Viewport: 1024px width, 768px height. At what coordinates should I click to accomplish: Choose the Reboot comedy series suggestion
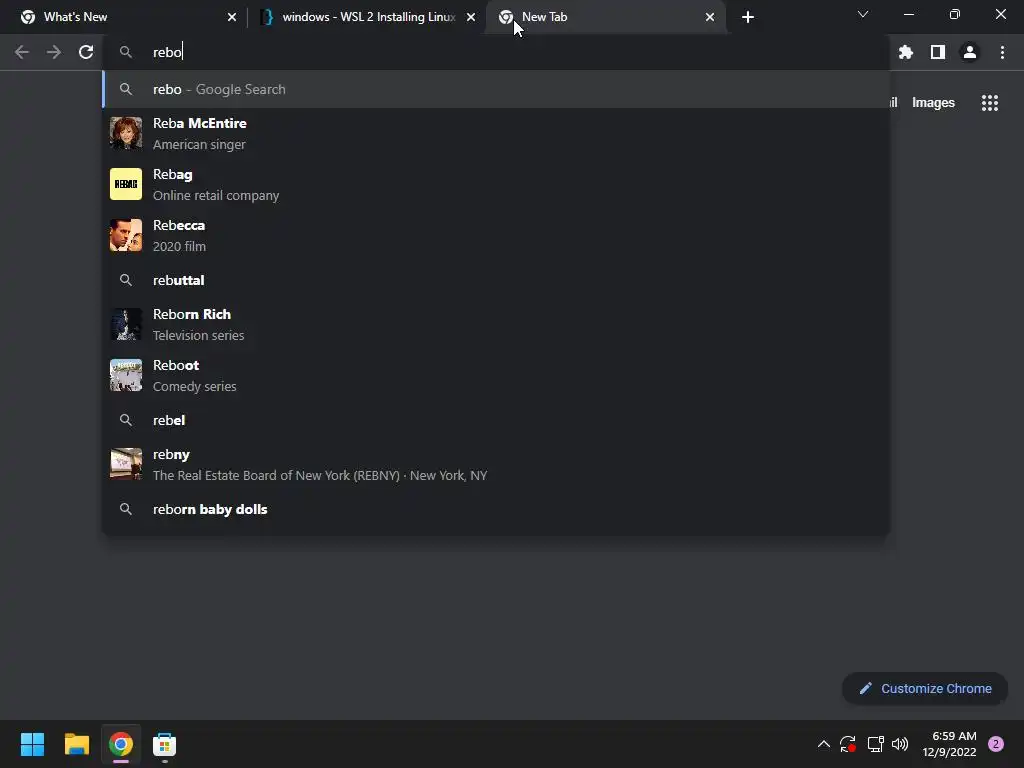point(496,375)
